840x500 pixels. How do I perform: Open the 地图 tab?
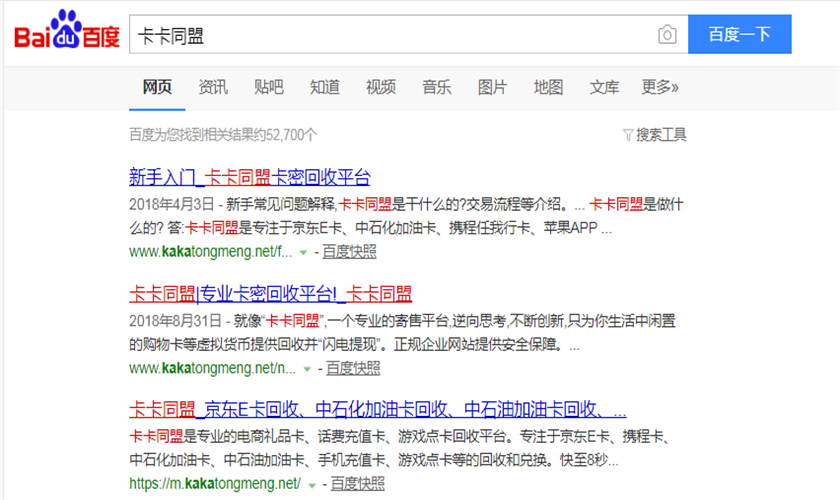click(x=549, y=87)
